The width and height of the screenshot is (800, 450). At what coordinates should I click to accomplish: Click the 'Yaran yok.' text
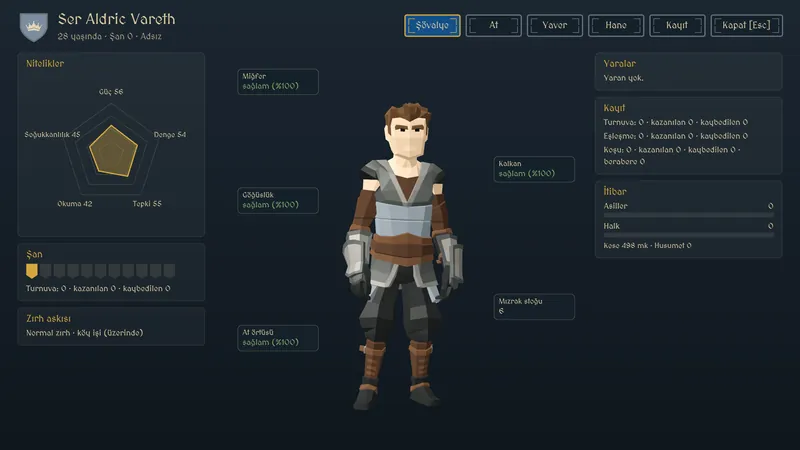coord(623,78)
